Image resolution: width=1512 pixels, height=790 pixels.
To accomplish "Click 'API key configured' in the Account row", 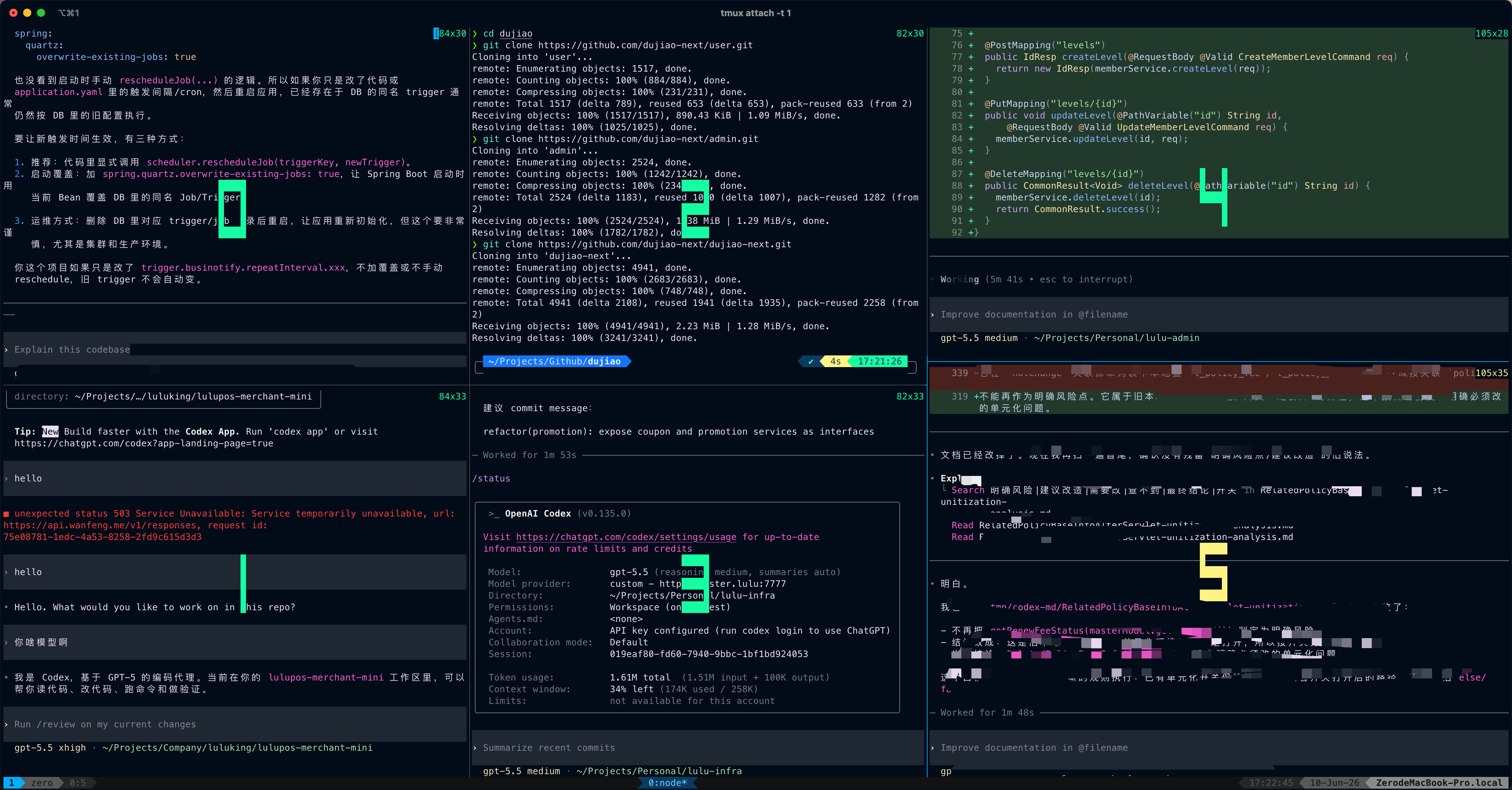I will [659, 631].
